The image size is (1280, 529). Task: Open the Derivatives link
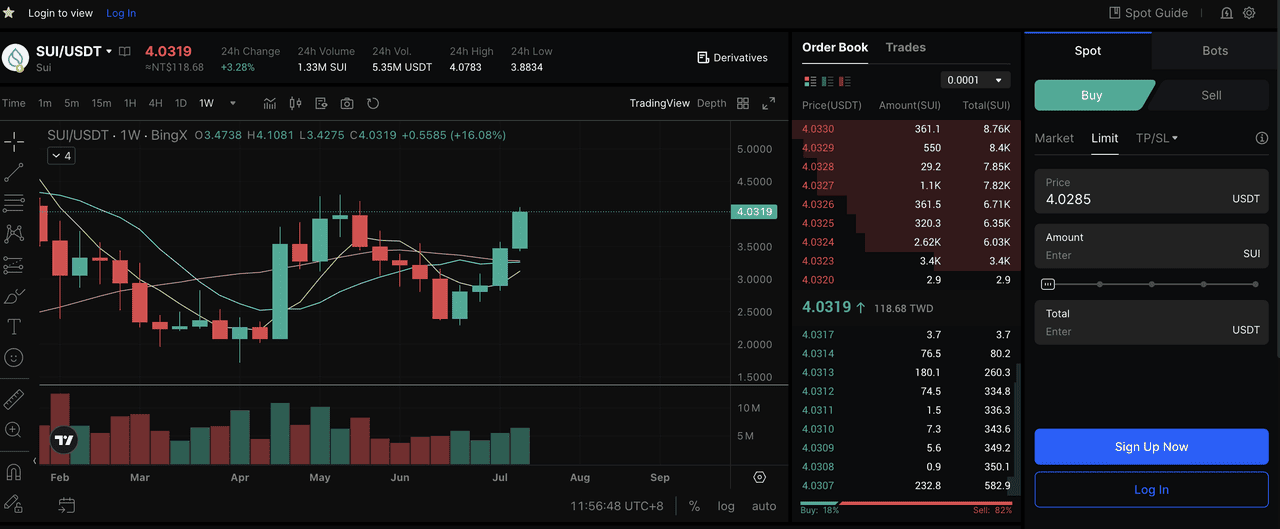(732, 58)
